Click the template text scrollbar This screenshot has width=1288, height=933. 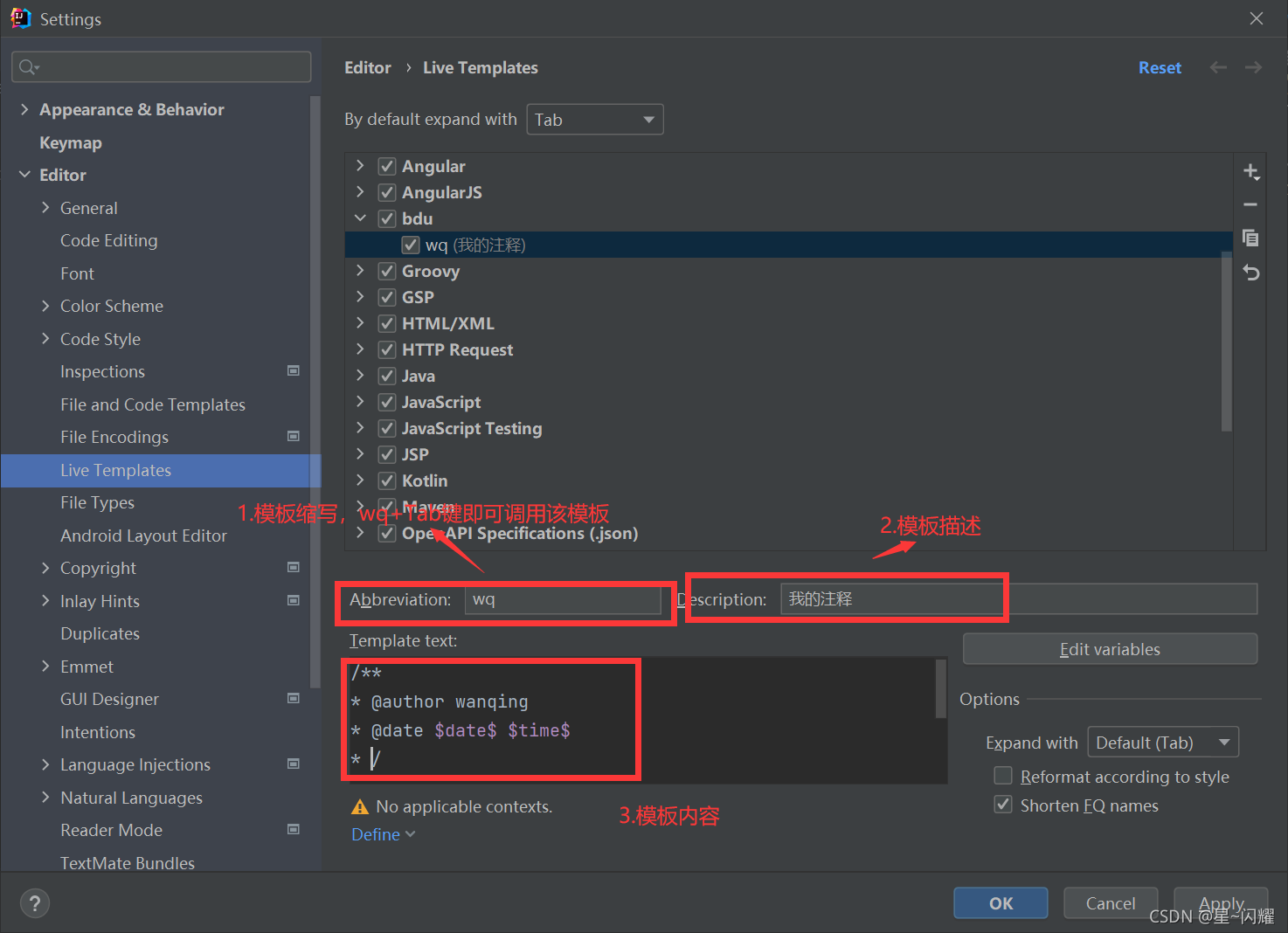tap(941, 688)
